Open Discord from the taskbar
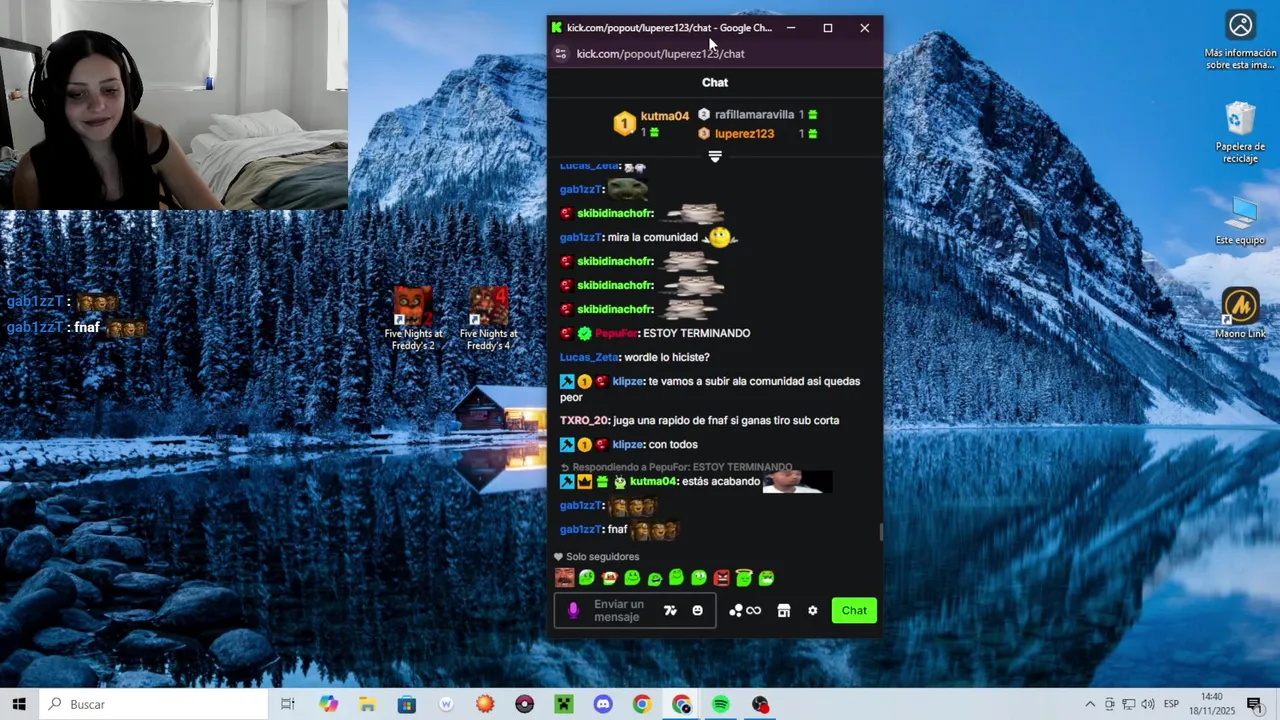The height and width of the screenshot is (720, 1280). tap(603, 704)
